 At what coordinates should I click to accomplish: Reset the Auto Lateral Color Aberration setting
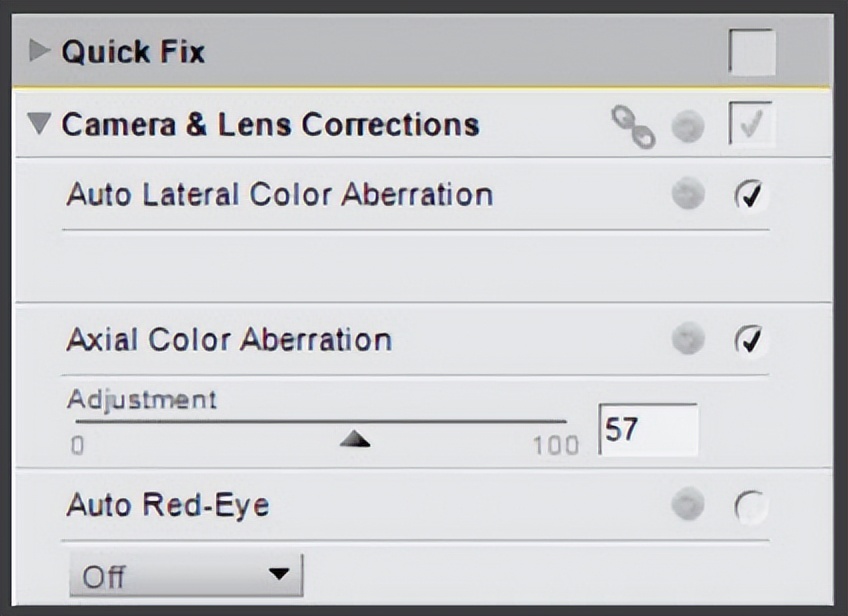tap(688, 195)
